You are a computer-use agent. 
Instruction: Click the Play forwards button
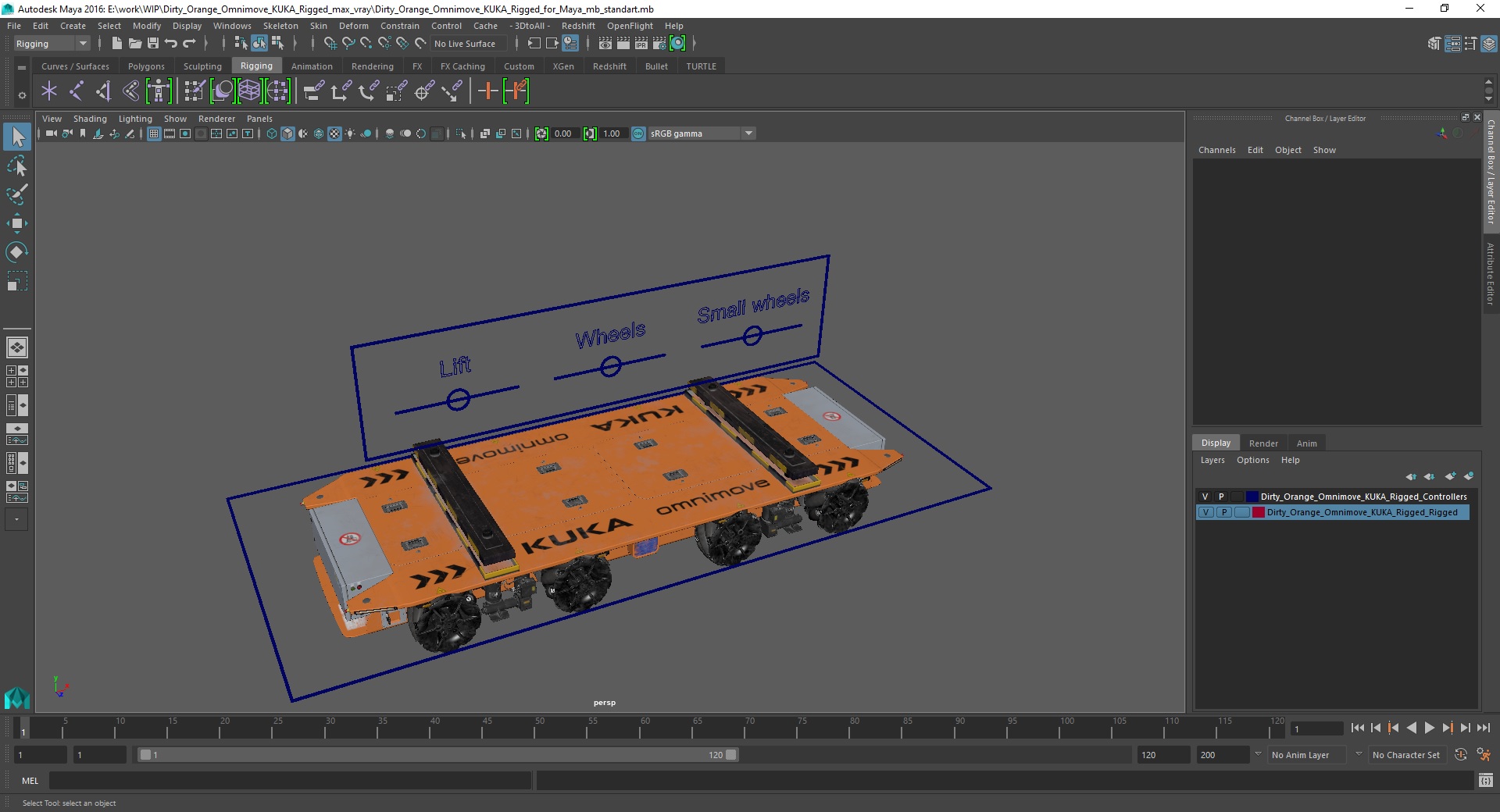[x=1429, y=728]
